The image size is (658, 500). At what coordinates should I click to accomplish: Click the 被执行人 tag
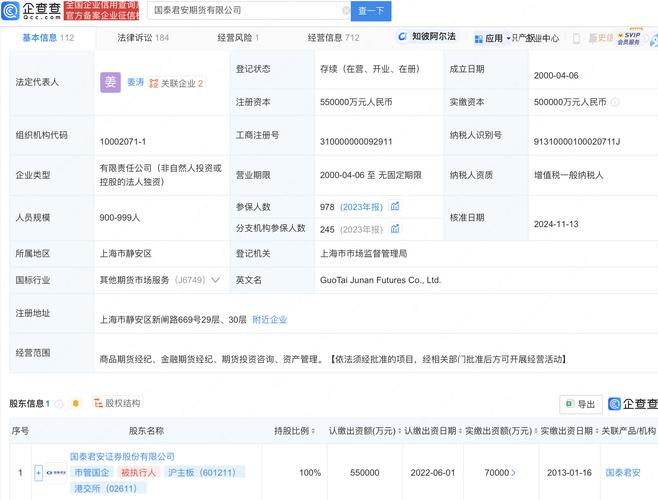click(x=138, y=472)
